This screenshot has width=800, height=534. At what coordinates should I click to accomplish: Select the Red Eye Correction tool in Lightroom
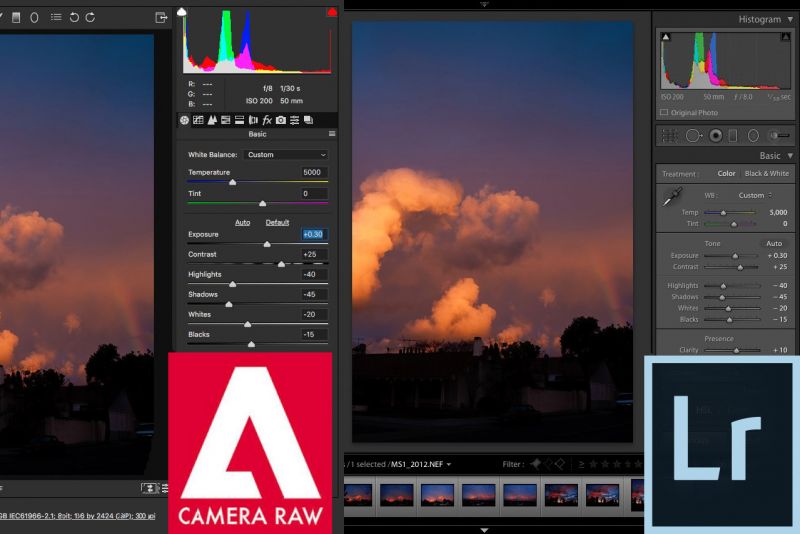pyautogui.click(x=715, y=135)
